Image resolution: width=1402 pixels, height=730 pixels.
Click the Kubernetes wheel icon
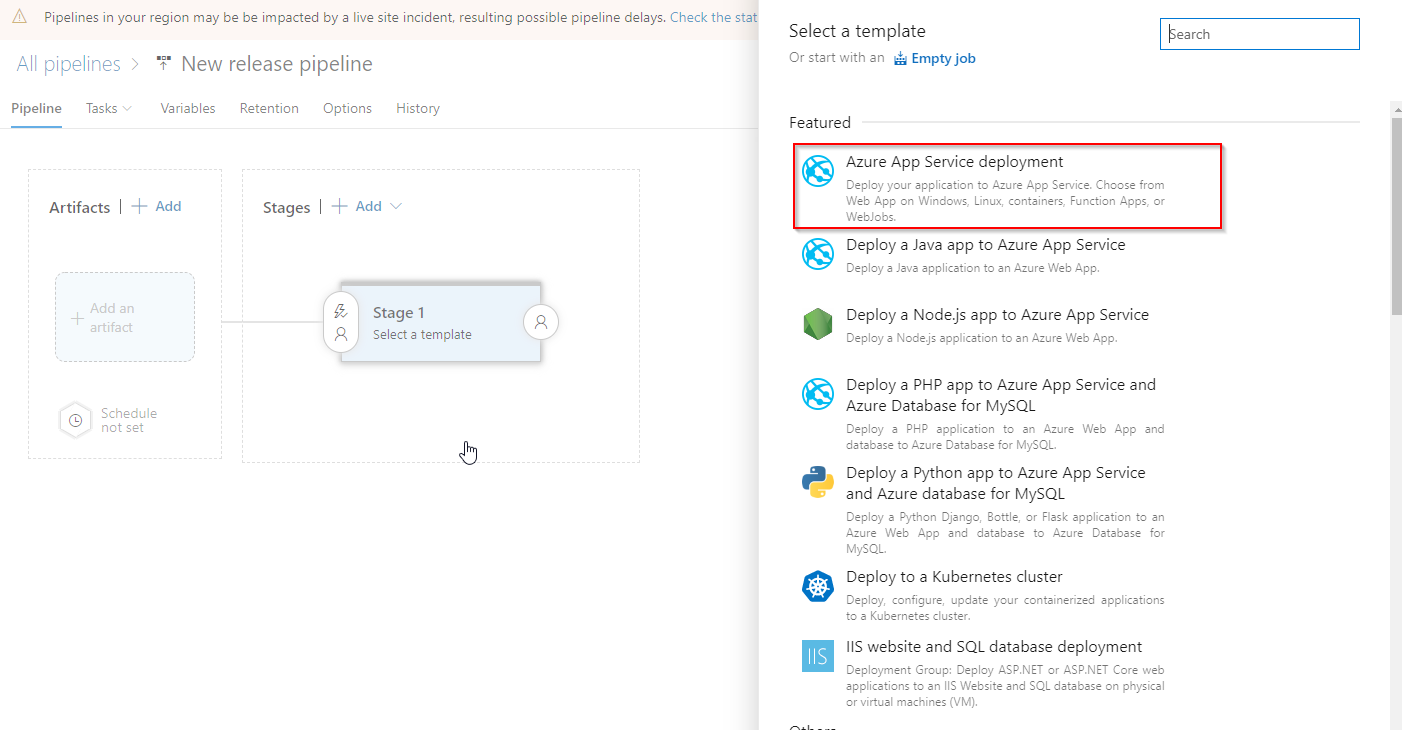818,586
